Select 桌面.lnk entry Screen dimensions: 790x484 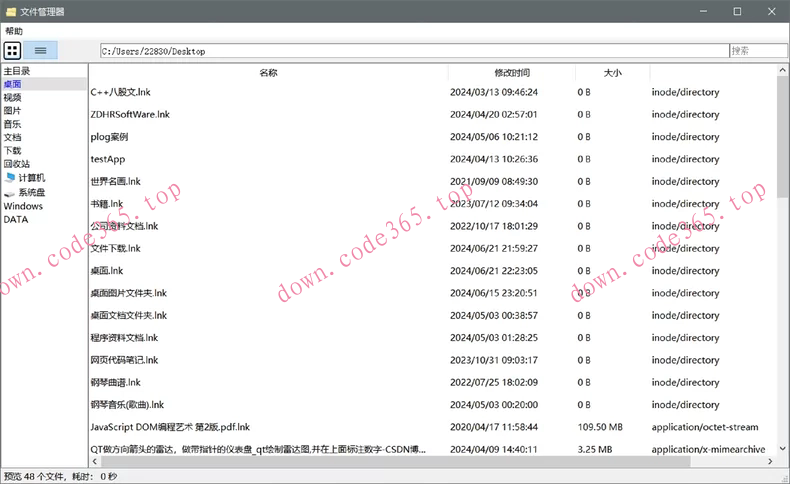click(107, 271)
